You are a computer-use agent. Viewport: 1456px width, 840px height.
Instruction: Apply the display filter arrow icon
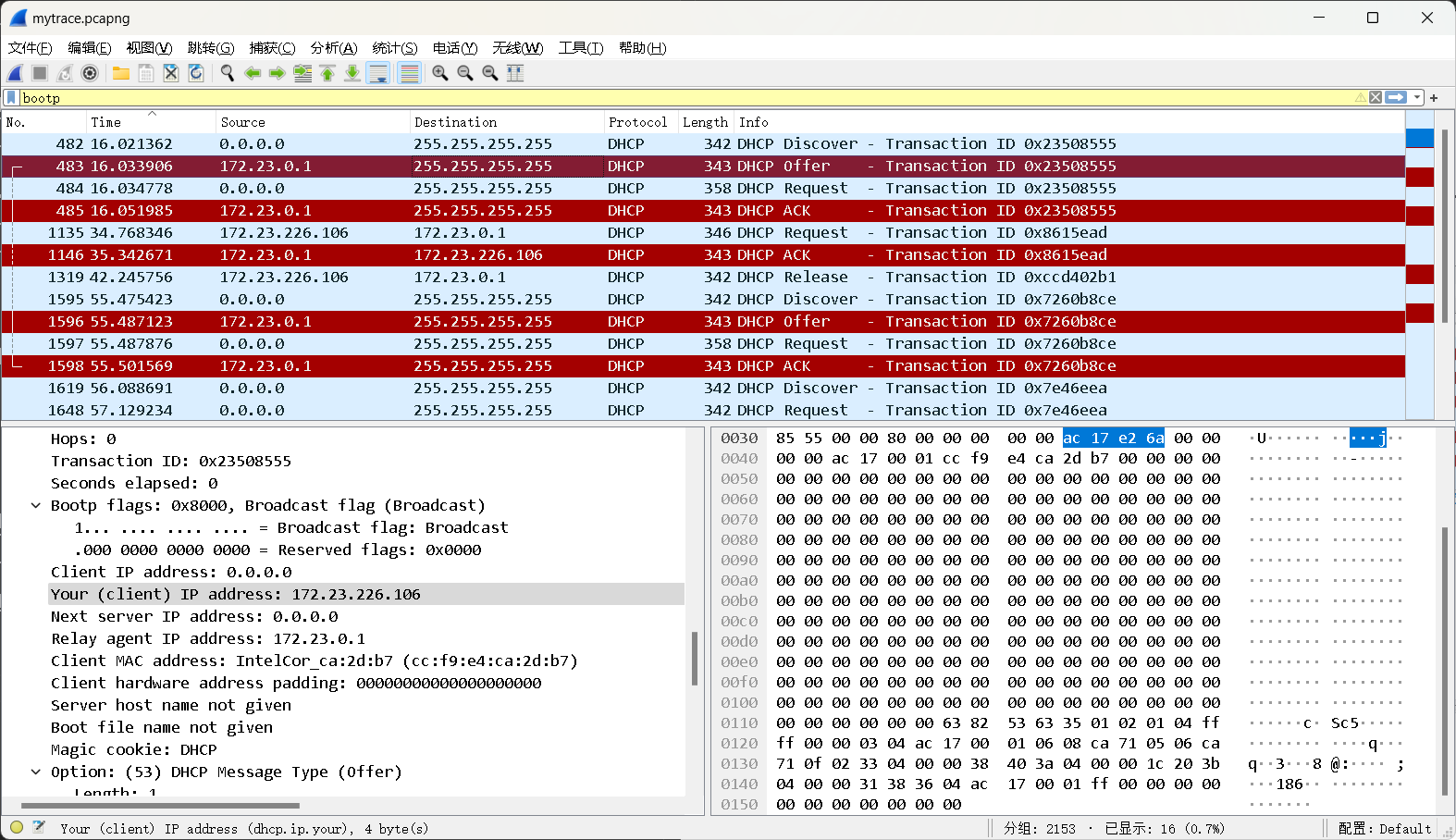tap(1396, 98)
